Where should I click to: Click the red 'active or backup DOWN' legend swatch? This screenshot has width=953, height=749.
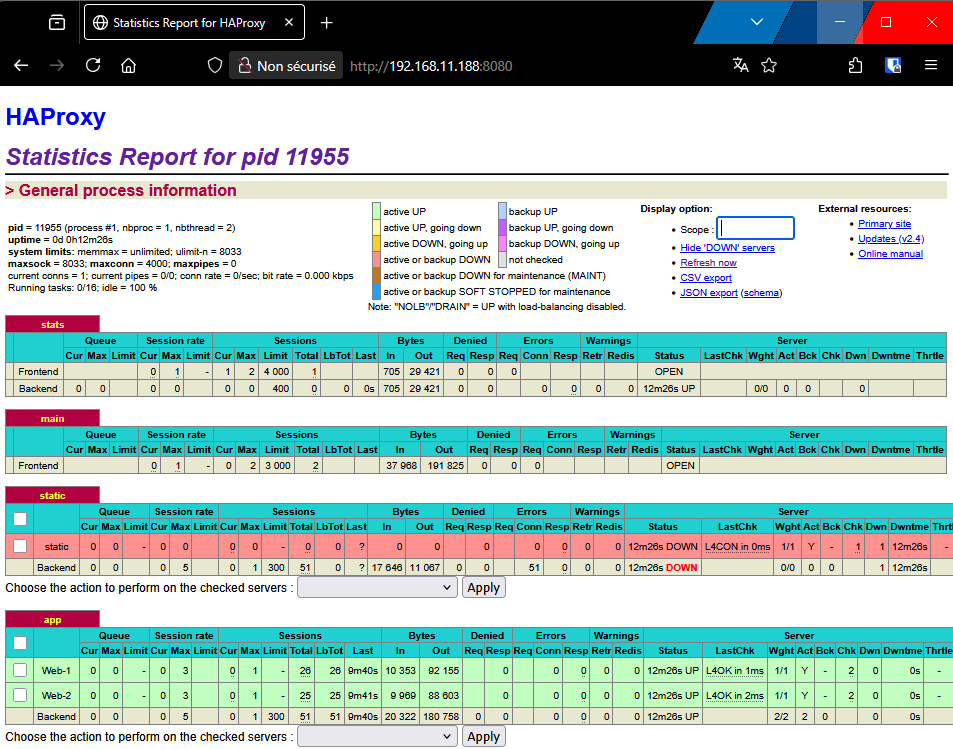pyautogui.click(x=376, y=259)
